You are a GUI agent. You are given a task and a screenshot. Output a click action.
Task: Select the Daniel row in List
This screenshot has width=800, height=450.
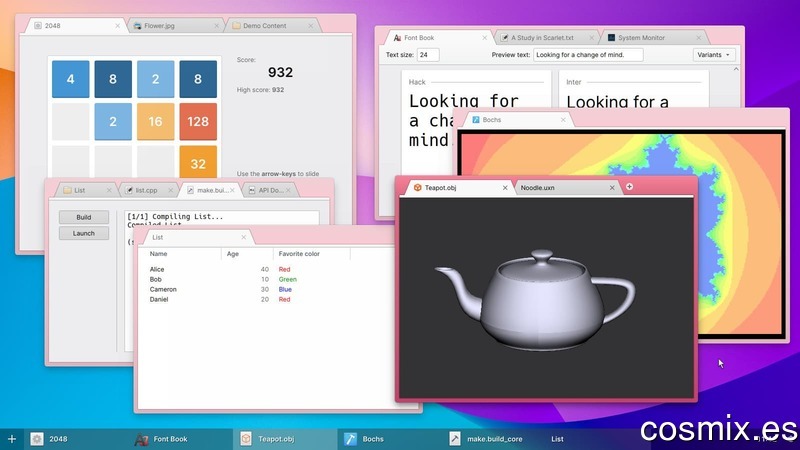tap(265, 299)
